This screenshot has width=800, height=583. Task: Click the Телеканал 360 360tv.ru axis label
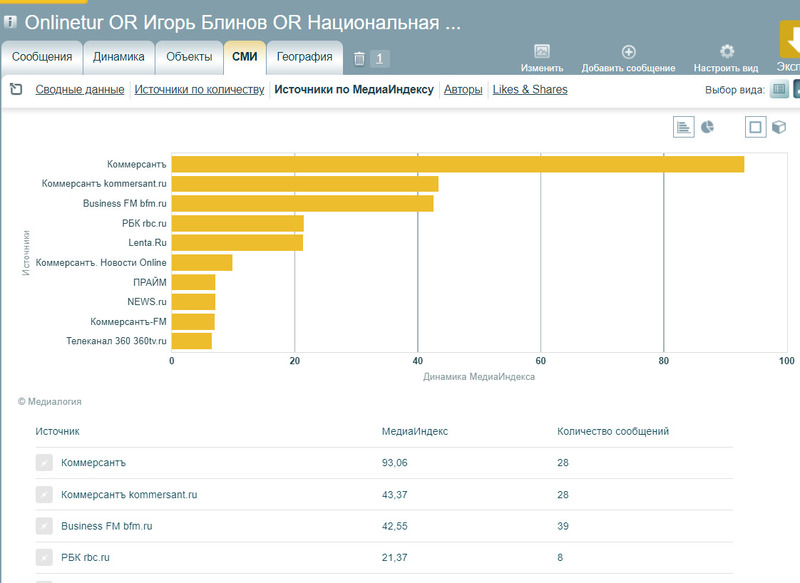click(116, 341)
